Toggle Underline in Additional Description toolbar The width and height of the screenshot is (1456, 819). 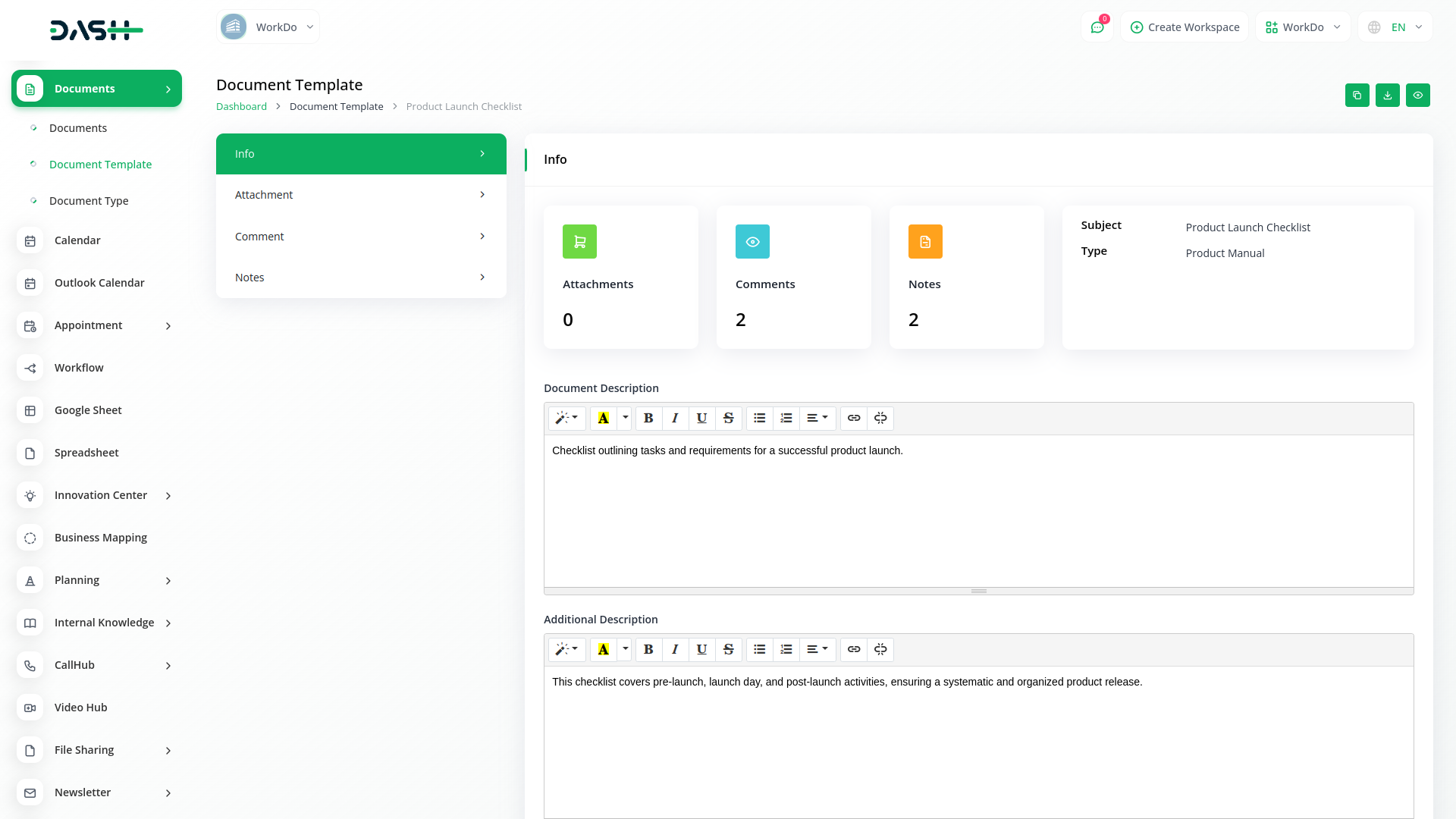[x=701, y=649]
